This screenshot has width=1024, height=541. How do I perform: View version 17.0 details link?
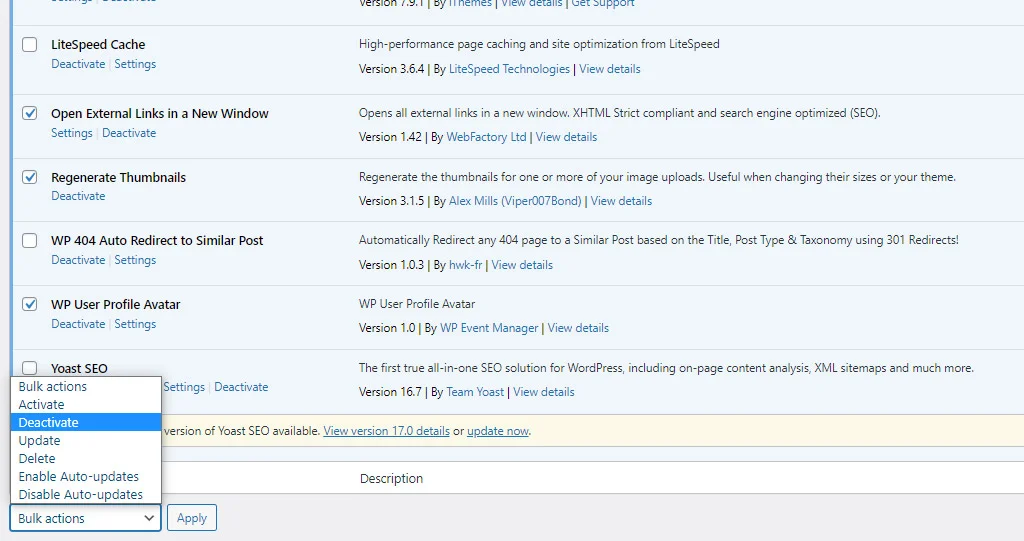[386, 431]
